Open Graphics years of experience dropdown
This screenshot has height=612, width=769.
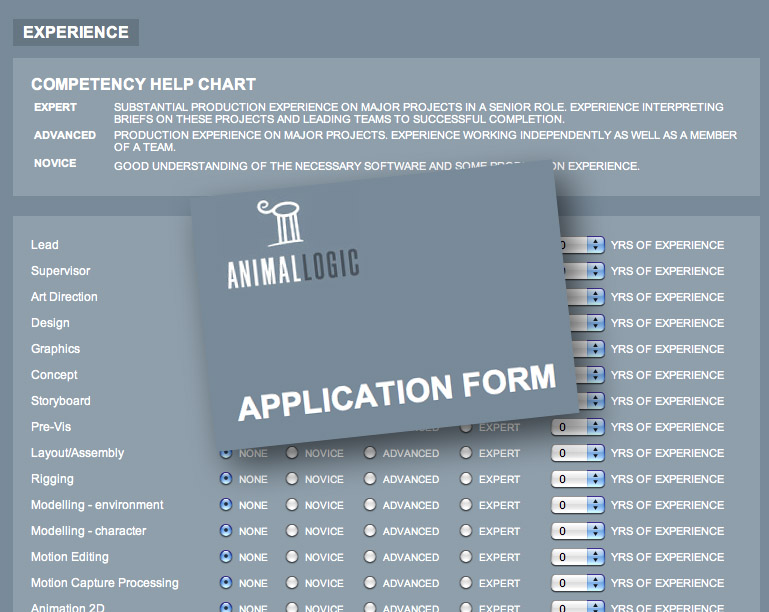[588, 349]
